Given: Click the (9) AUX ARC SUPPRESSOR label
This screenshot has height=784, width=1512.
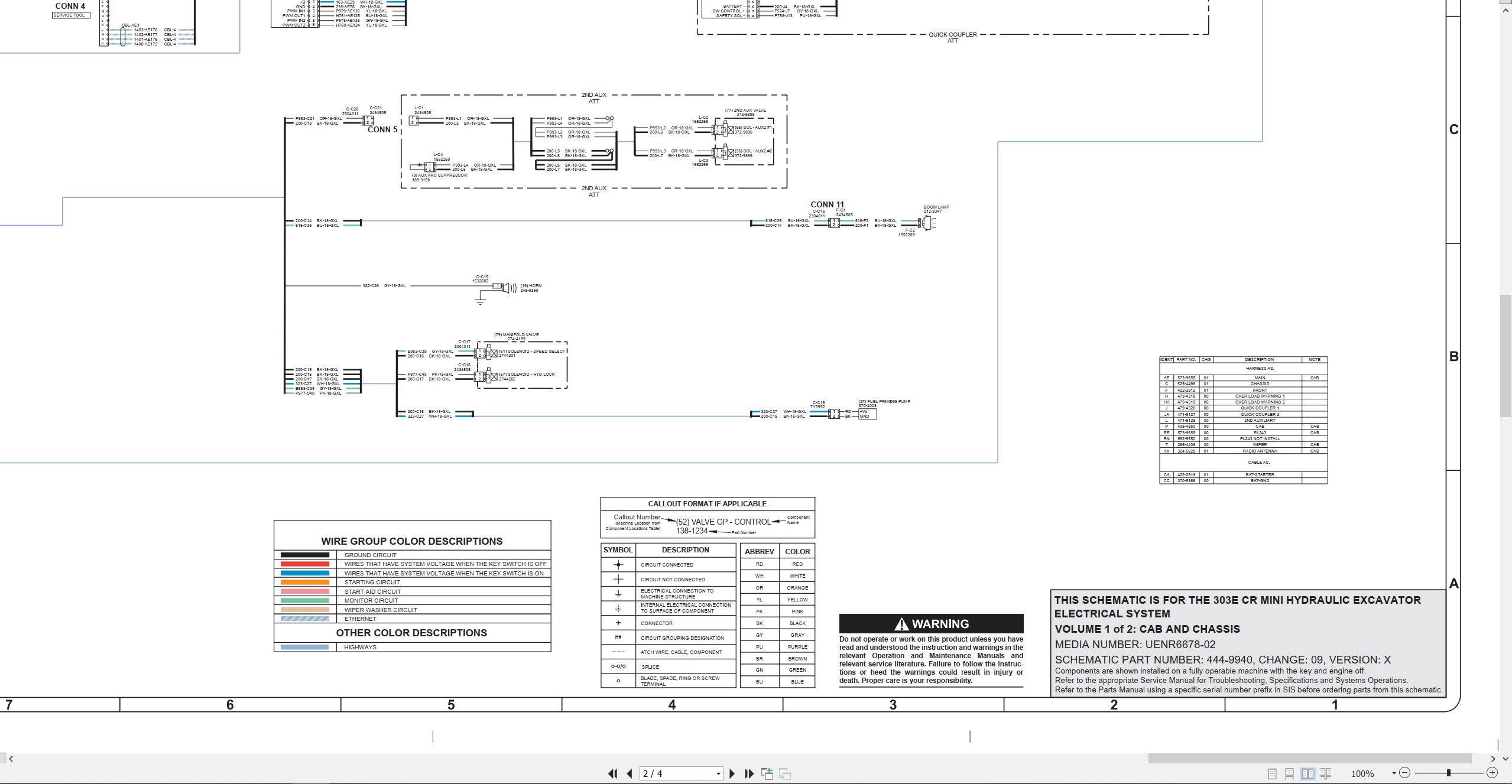Looking at the screenshot, I should coord(439,175).
